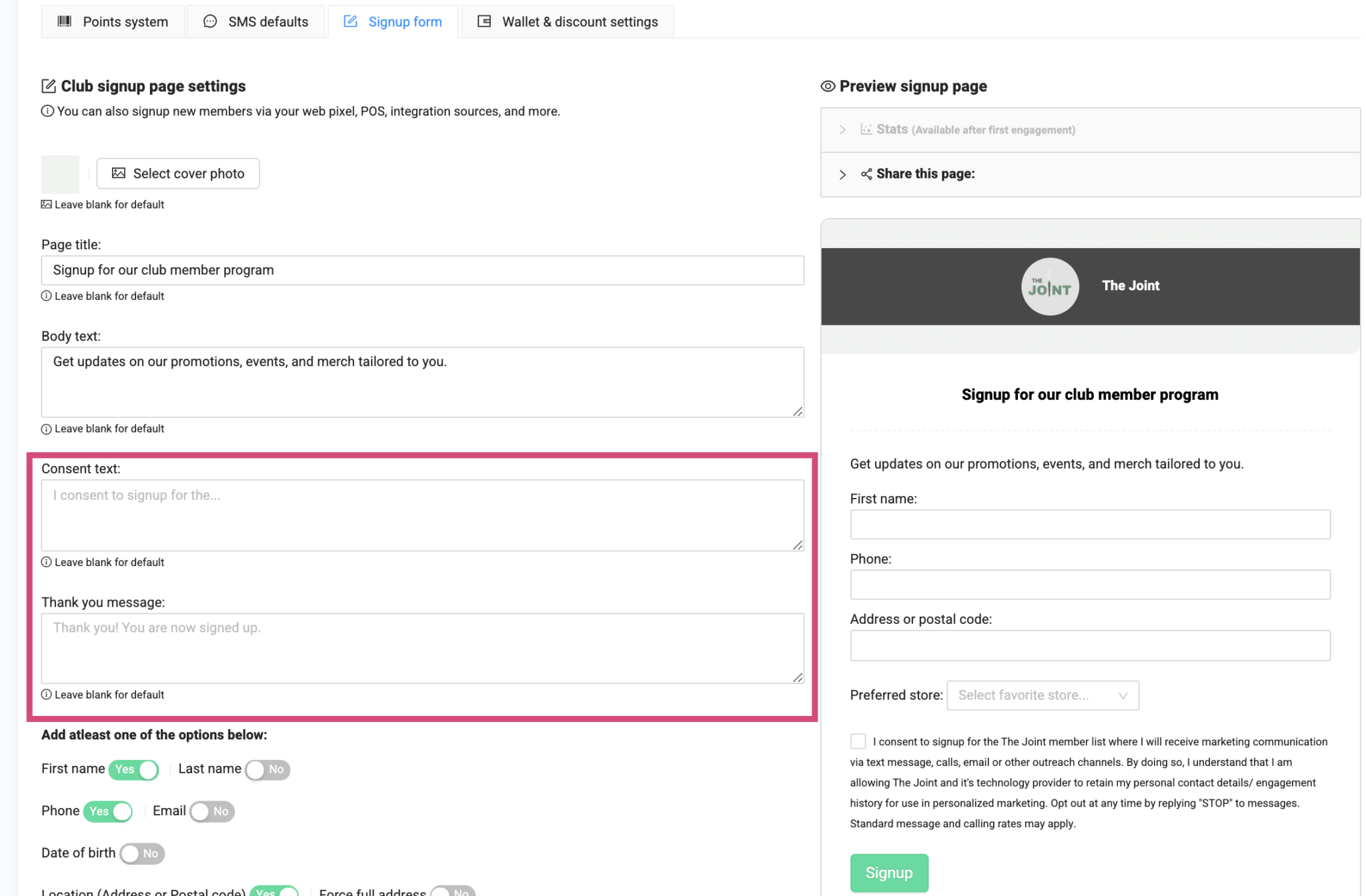The height and width of the screenshot is (896, 1366).
Task: Open the Select favorite store dropdown
Action: (1043, 695)
